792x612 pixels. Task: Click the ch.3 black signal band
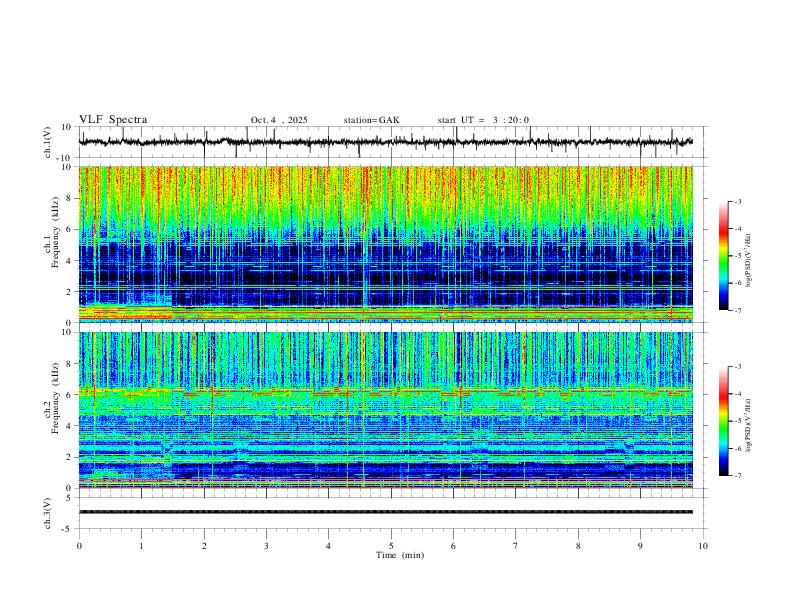(386, 512)
